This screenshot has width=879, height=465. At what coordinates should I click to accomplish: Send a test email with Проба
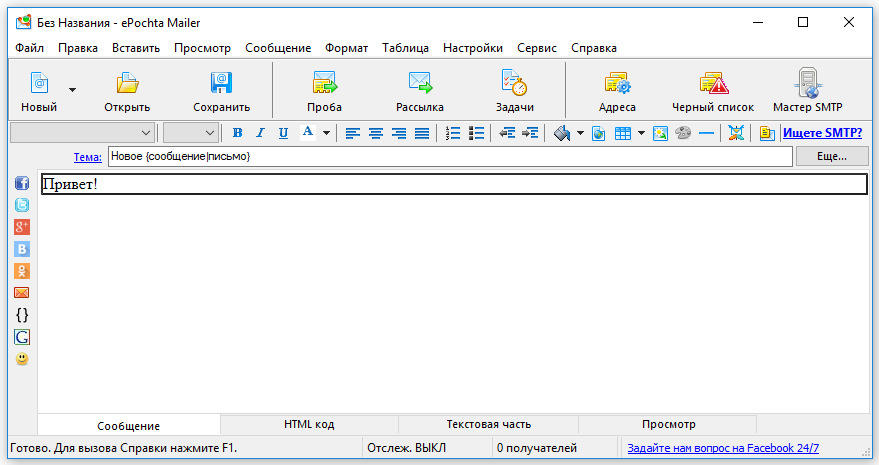[x=325, y=91]
